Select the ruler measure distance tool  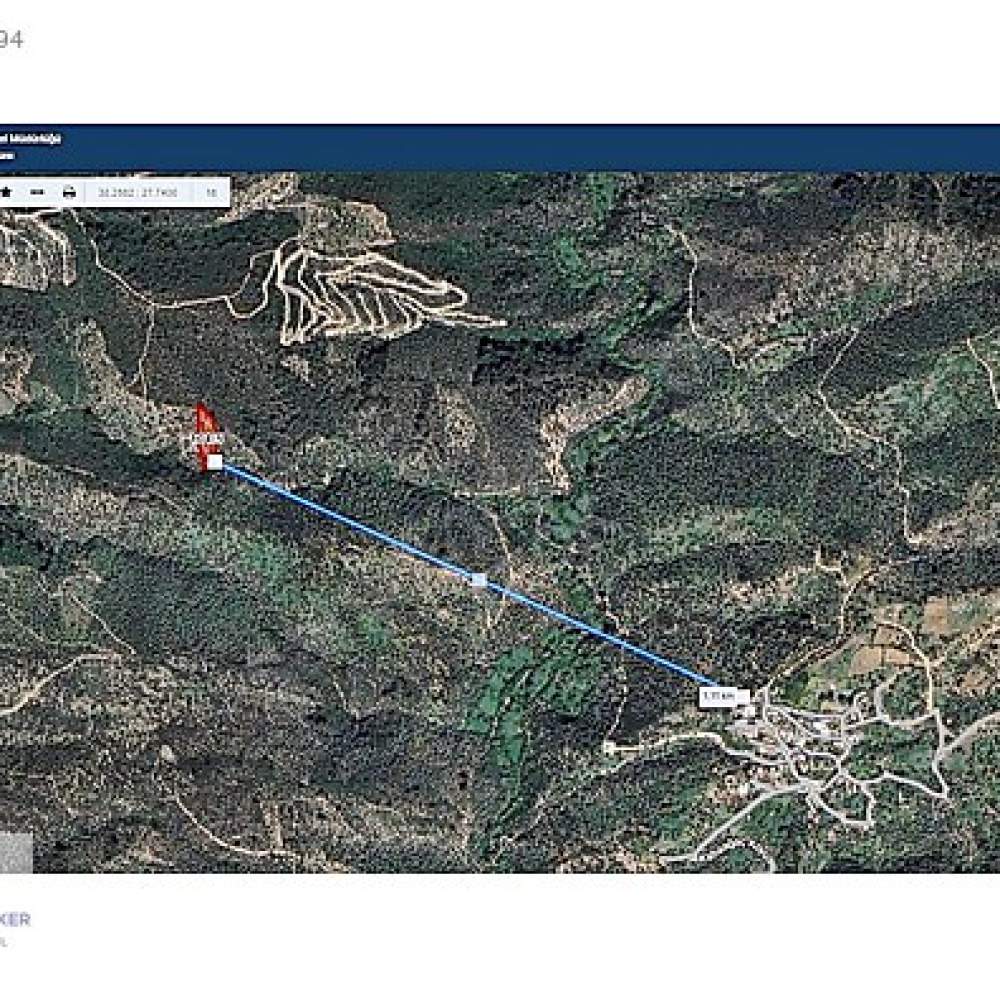tap(37, 192)
